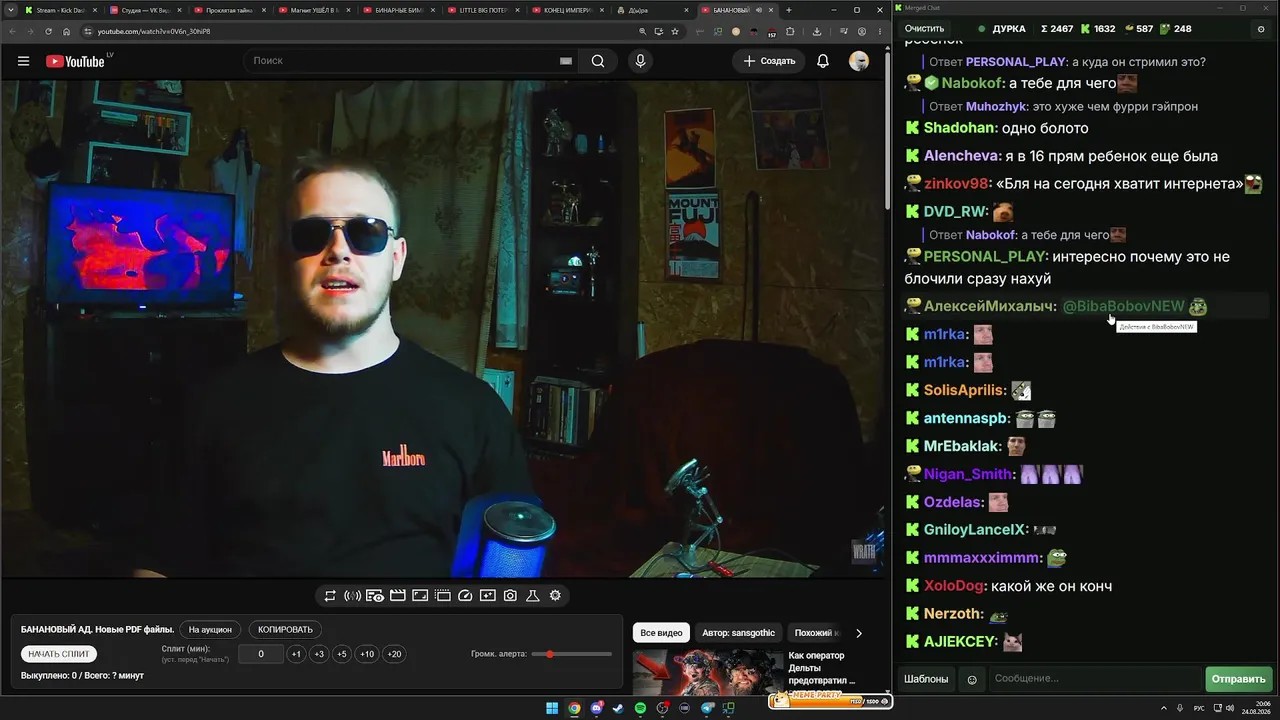Click the Alencheva username in chat
1280x720 pixels.
click(962, 156)
